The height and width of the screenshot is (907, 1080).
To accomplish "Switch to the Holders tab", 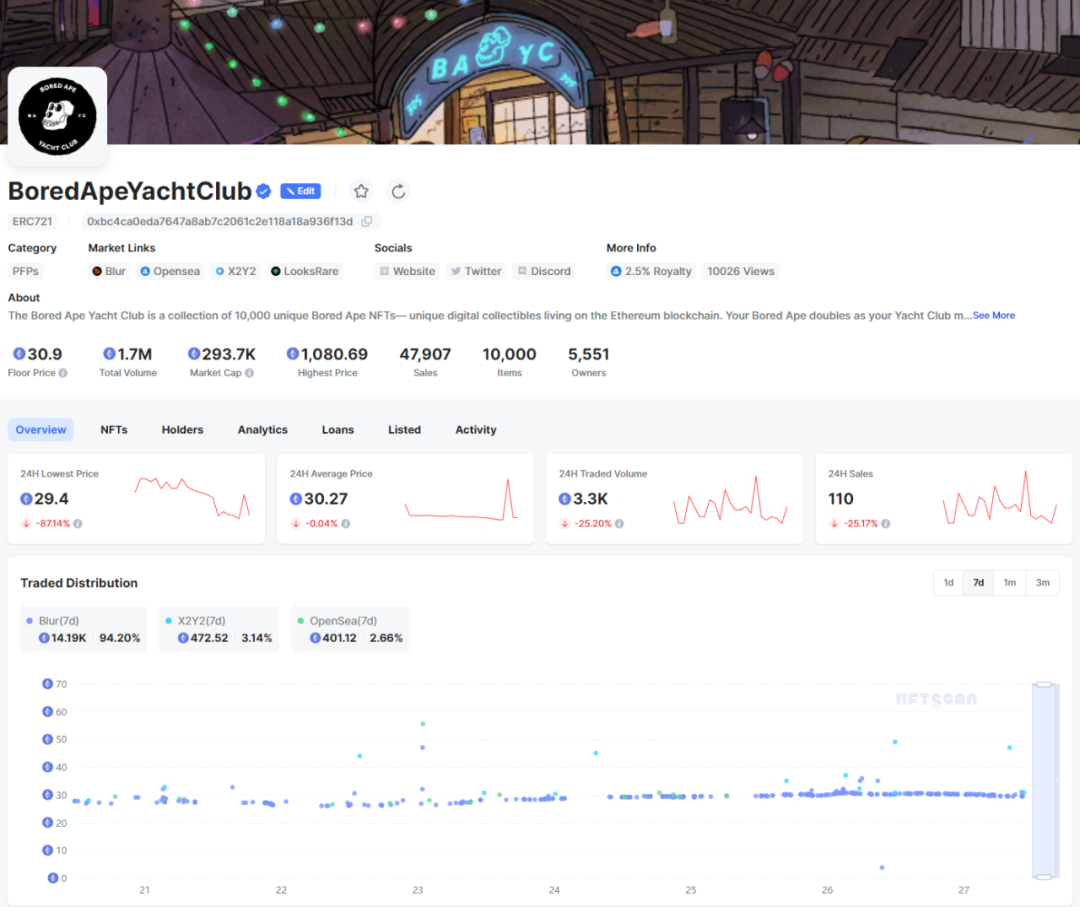I will pyautogui.click(x=183, y=430).
